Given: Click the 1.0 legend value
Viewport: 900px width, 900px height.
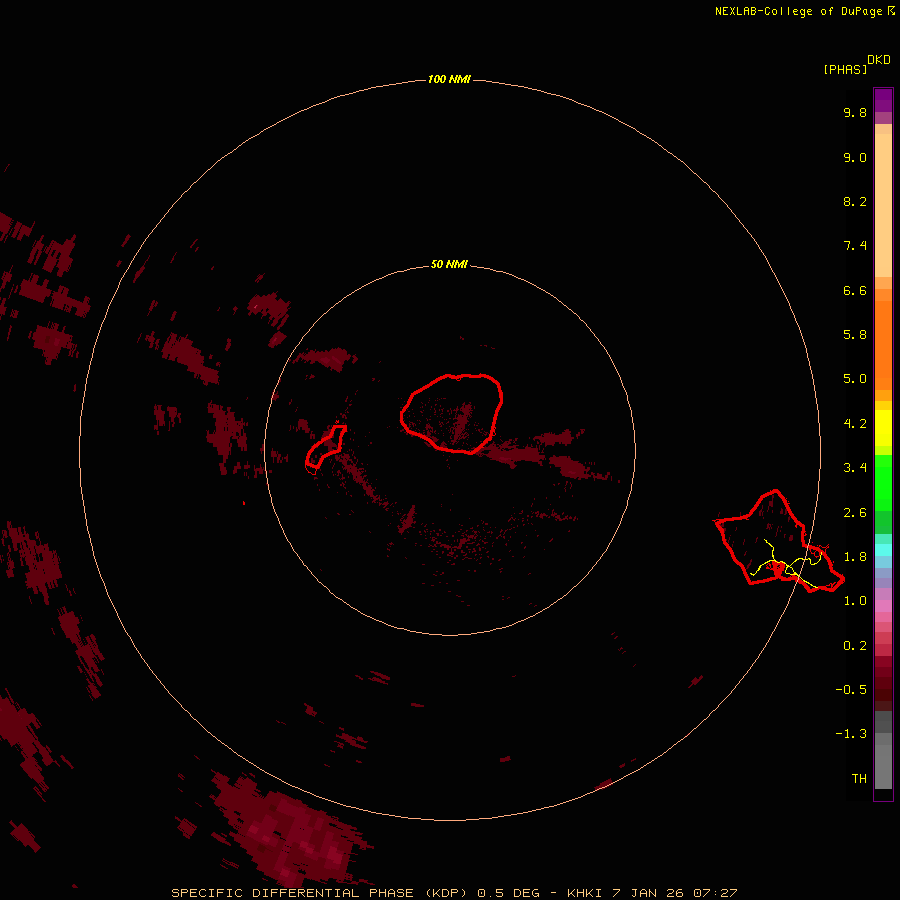Looking at the screenshot, I should [855, 601].
